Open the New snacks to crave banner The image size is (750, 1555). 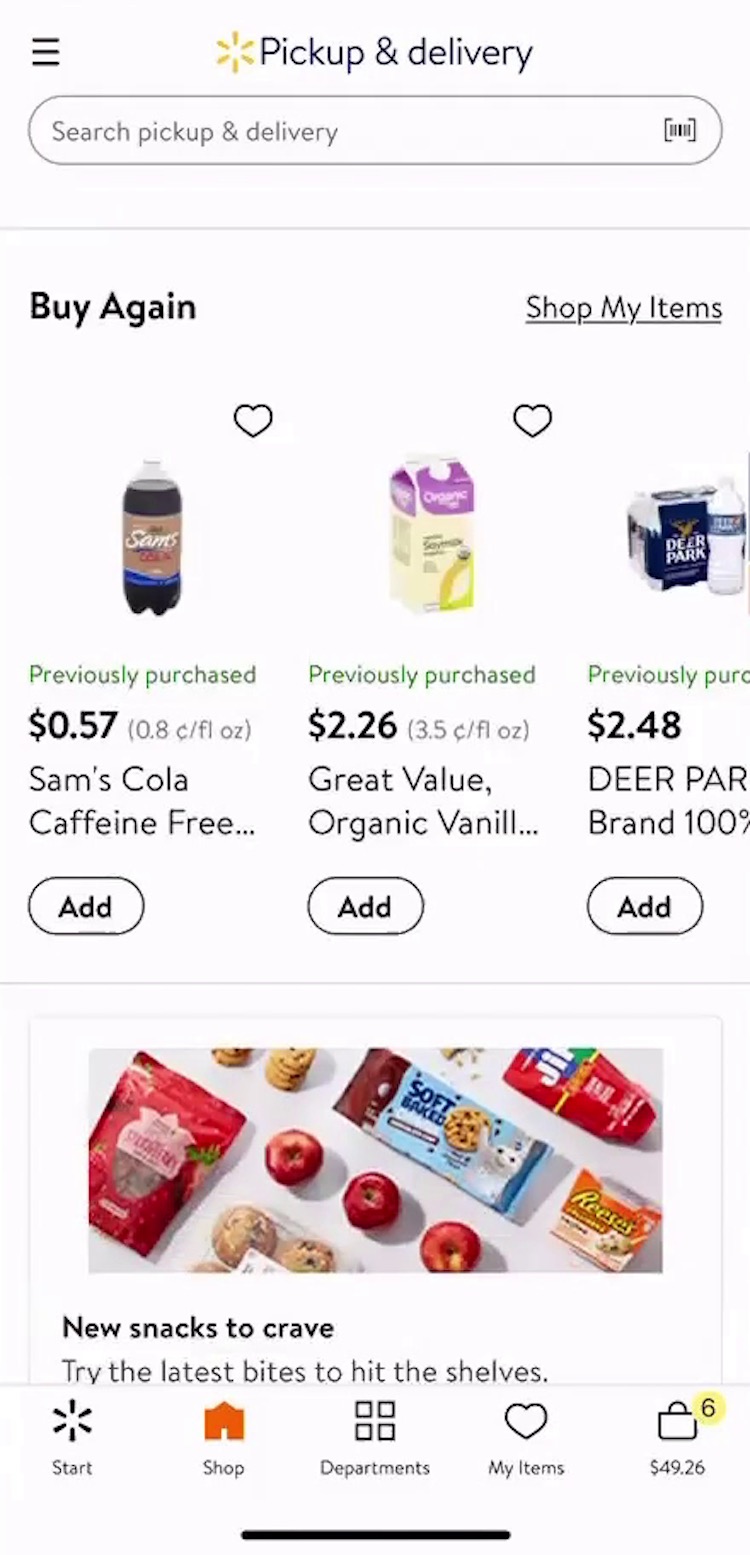click(x=375, y=1160)
